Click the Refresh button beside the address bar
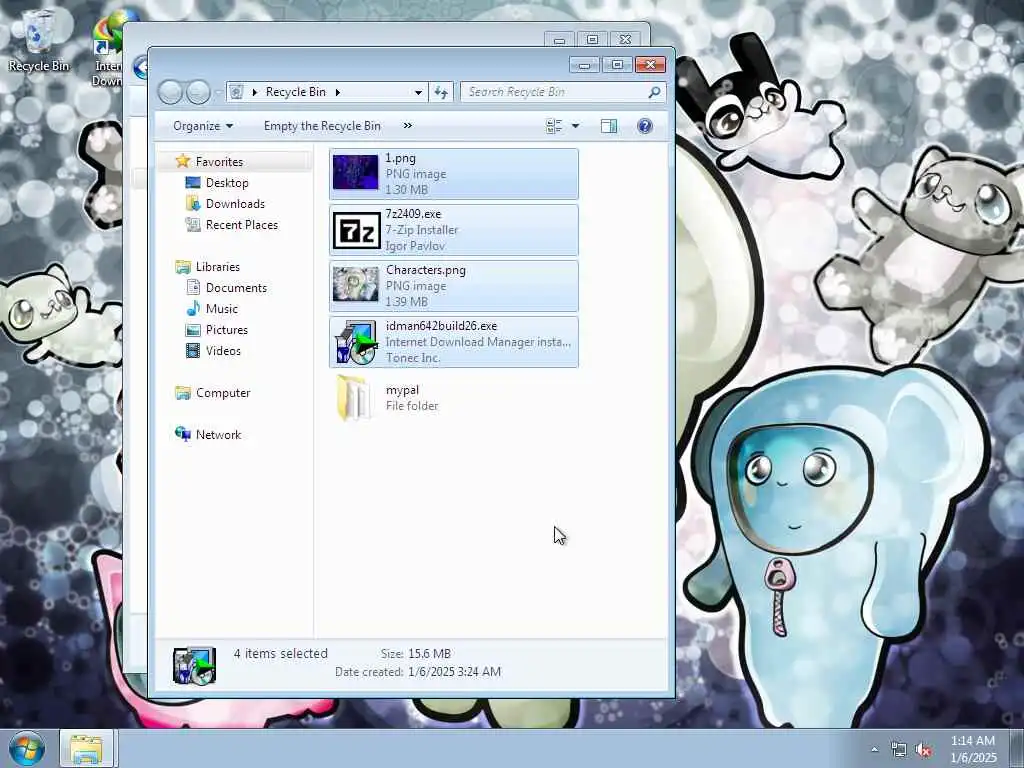1024x768 pixels. coord(441,92)
